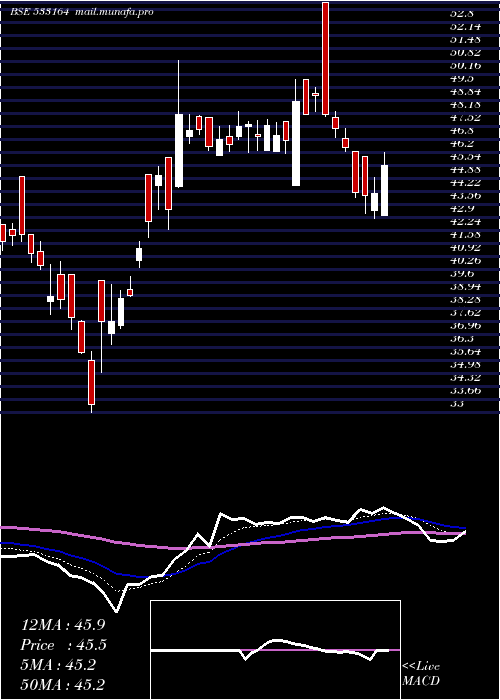The image size is (500, 700).
Task: Click the <<Live label beside MACD box
Action: (x=421, y=667)
